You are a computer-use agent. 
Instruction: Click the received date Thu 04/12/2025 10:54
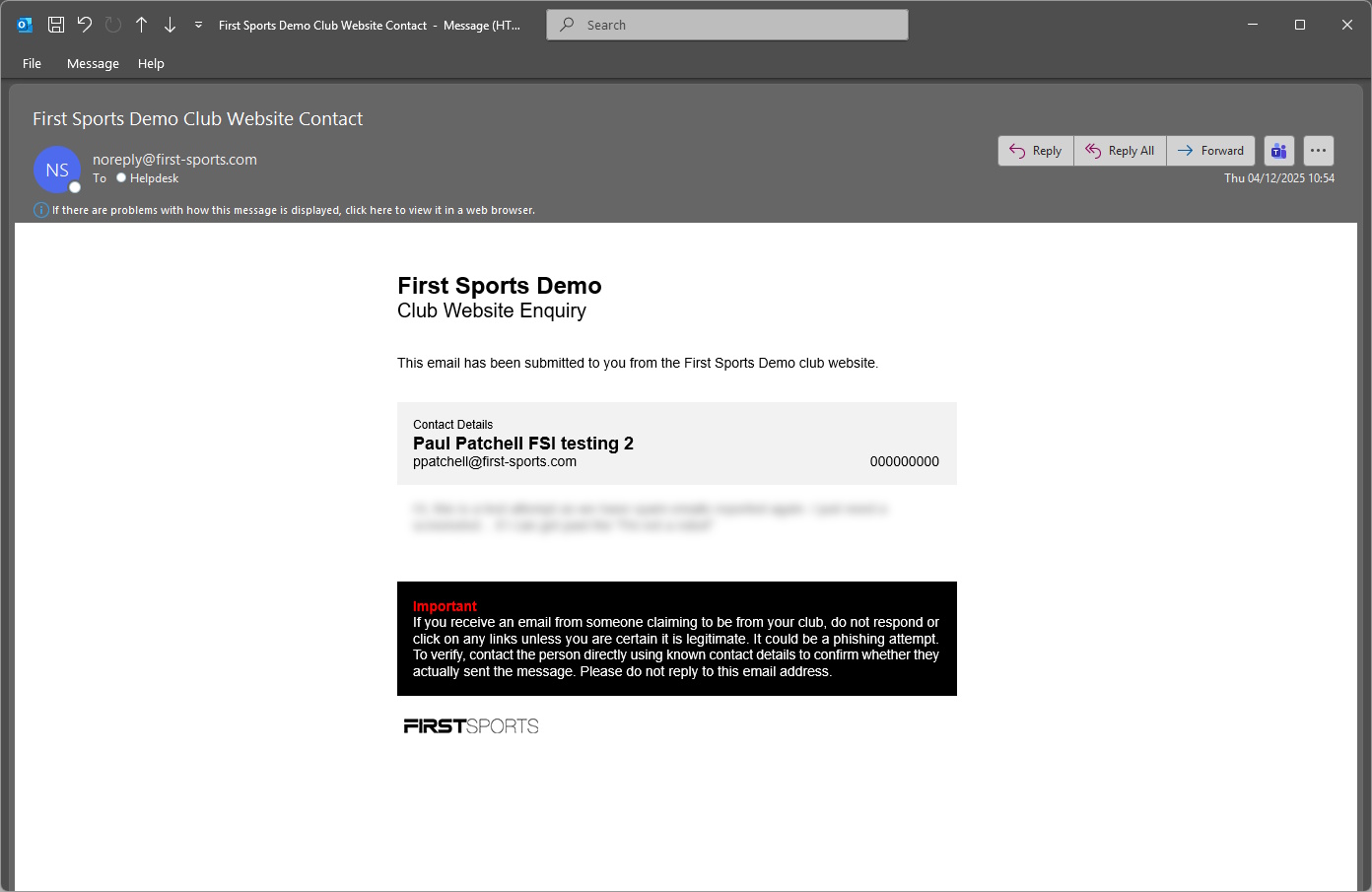(x=1279, y=178)
